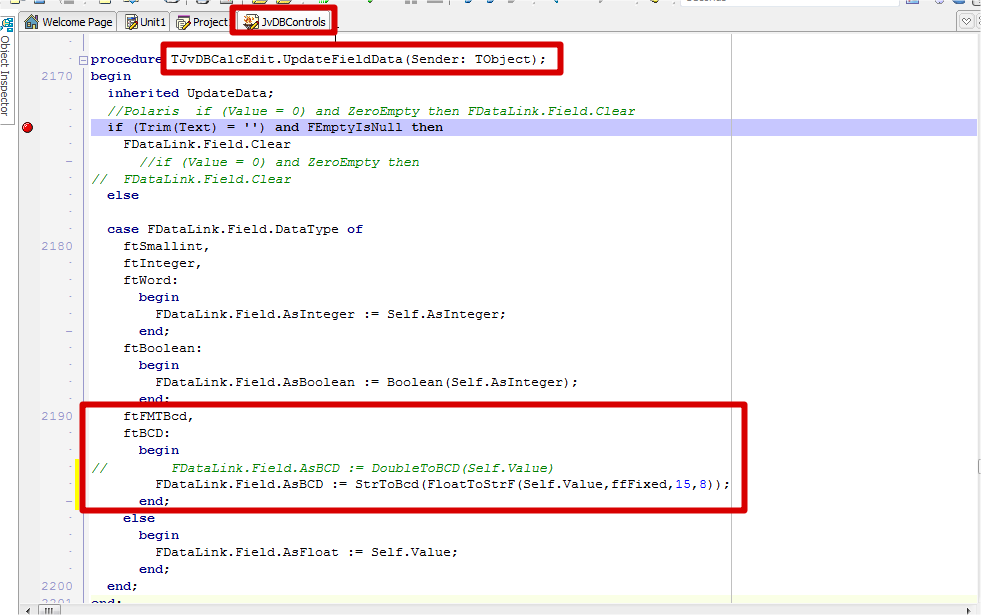Click the inherited UpdateData statement
981x615 pixels.
[190, 93]
